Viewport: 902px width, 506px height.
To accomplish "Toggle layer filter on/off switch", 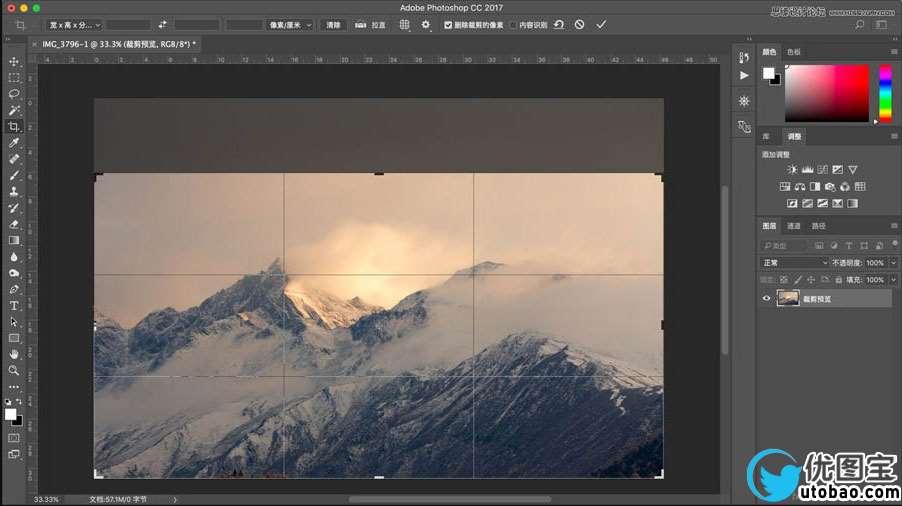I will (895, 244).
